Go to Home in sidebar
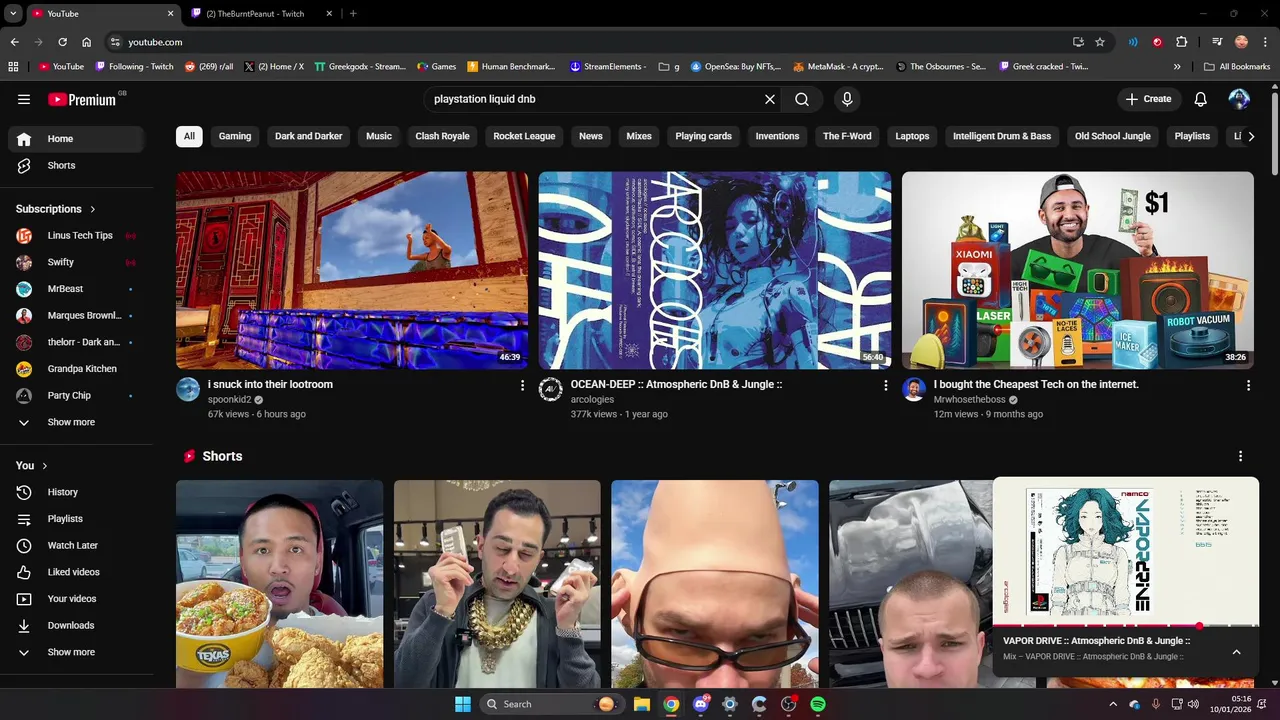The height and width of the screenshot is (720, 1280). coord(76,139)
